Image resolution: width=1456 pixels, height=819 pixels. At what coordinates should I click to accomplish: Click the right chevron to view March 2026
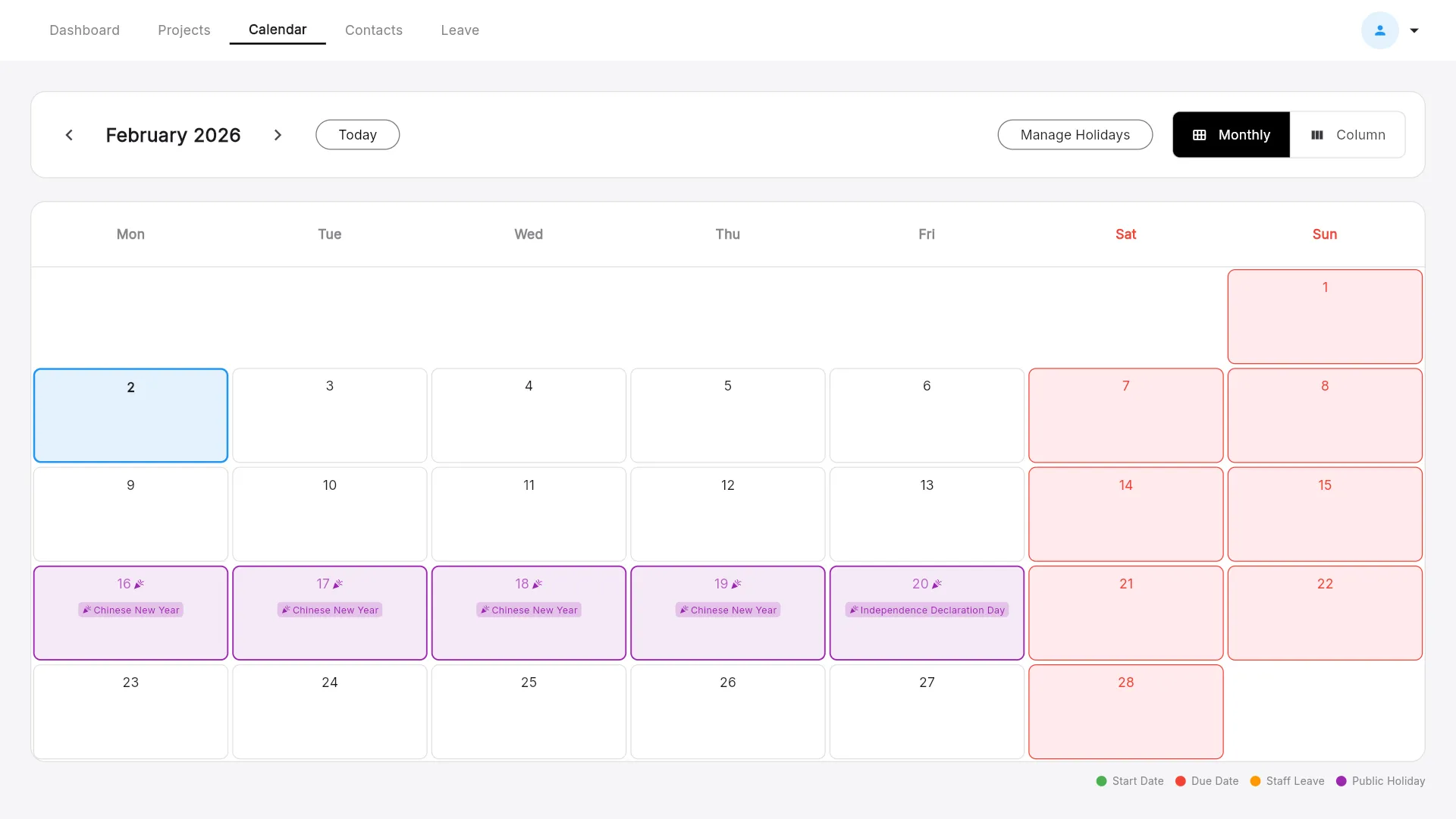278,134
